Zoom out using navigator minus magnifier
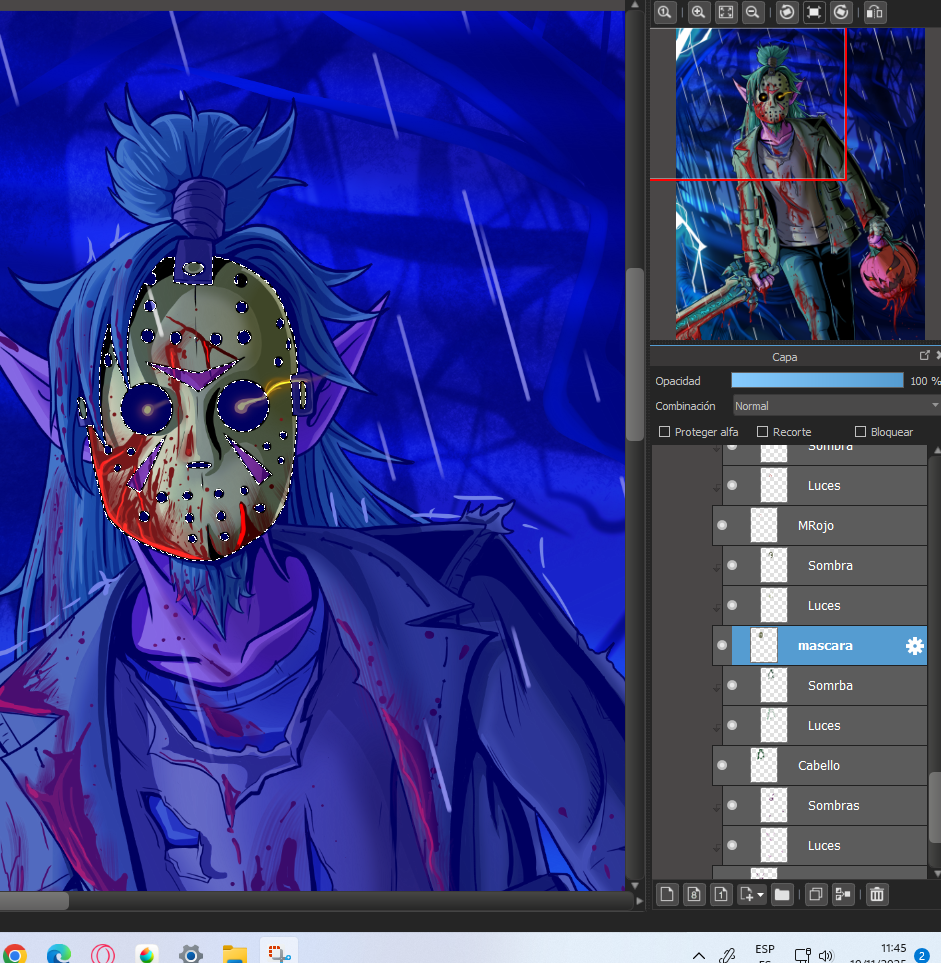The image size is (941, 963). pyautogui.click(x=753, y=12)
